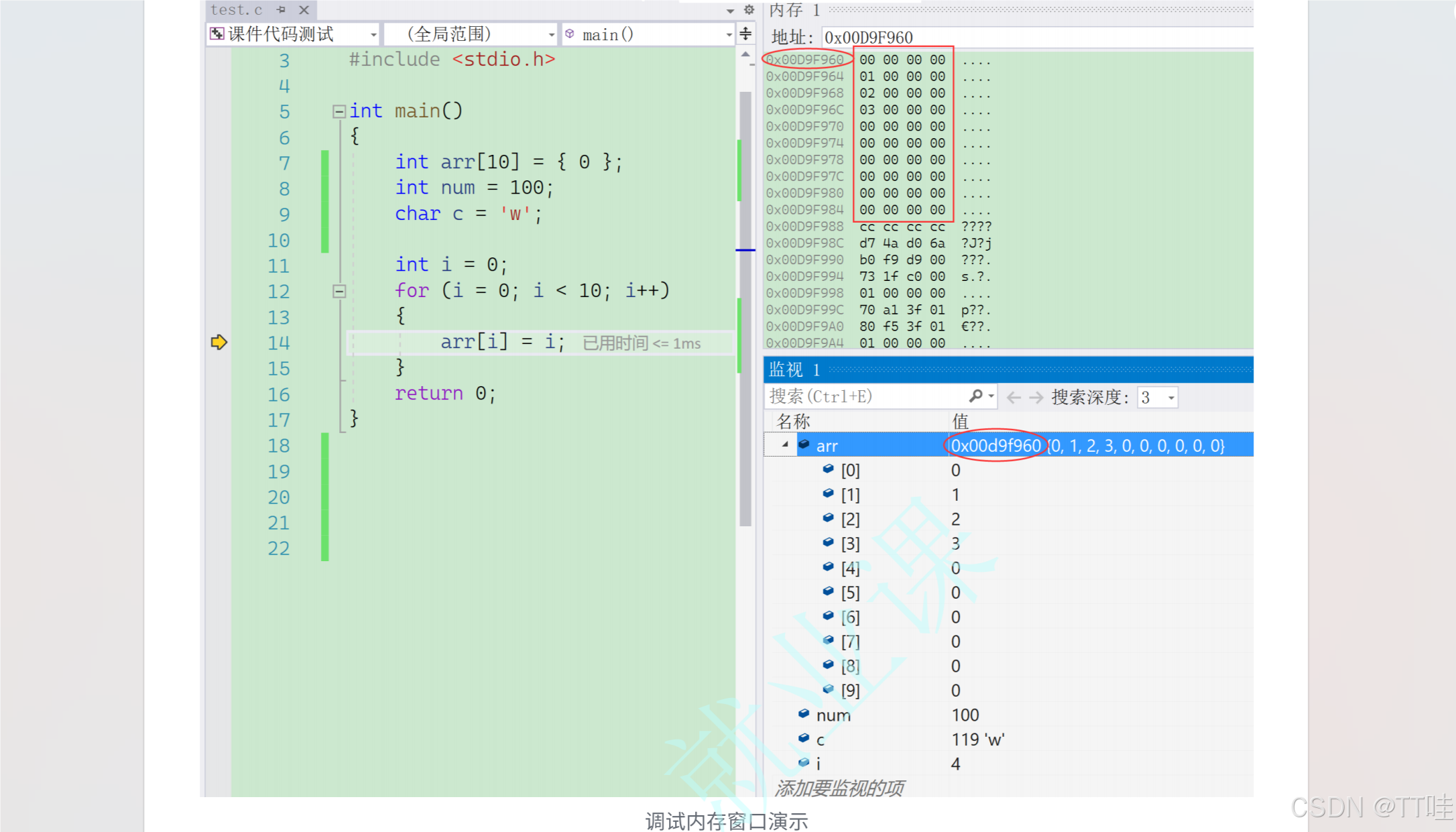Viewport: 1456px width, 832px height.
Task: Open the editor window settings gear
Action: coord(749,10)
